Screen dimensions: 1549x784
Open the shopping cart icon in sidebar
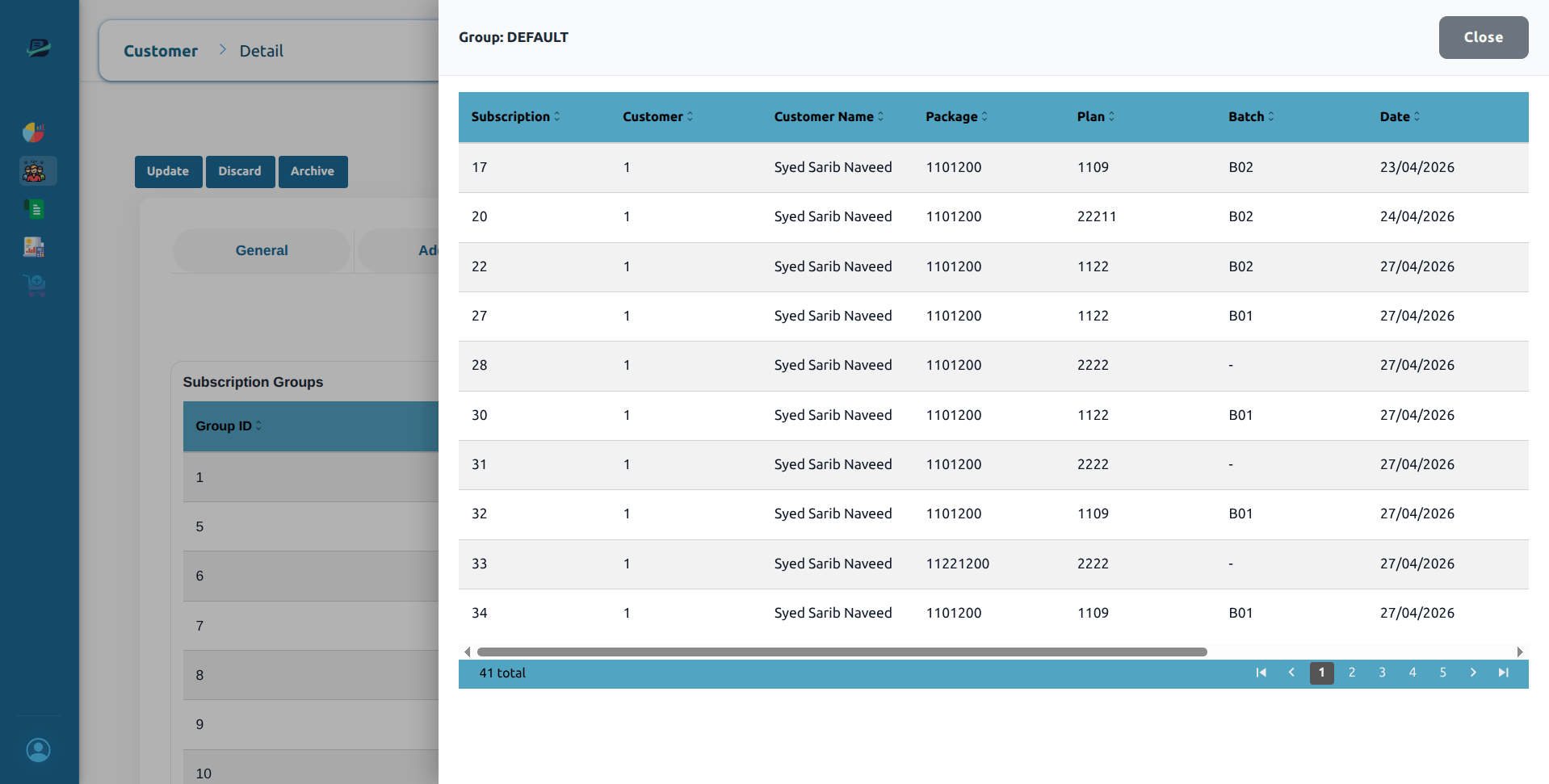[x=34, y=285]
